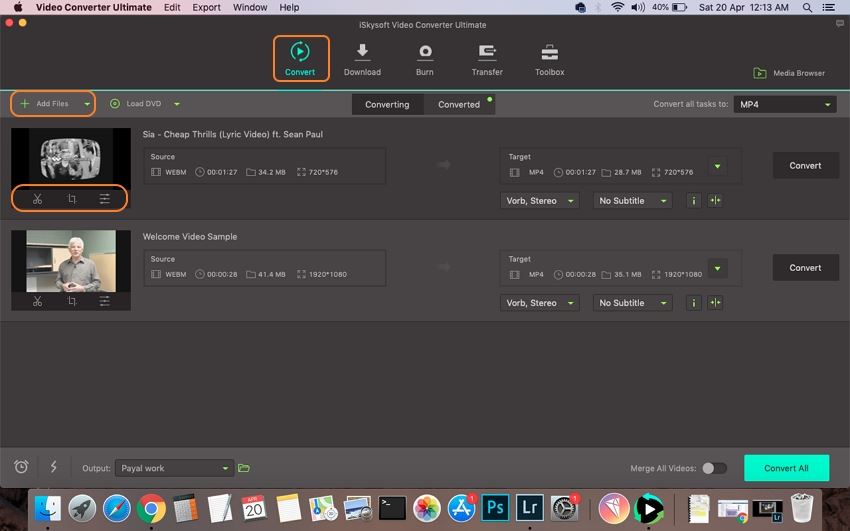The image size is (850, 531).
Task: Open the Wi-Fi status menu
Action: coord(617,8)
